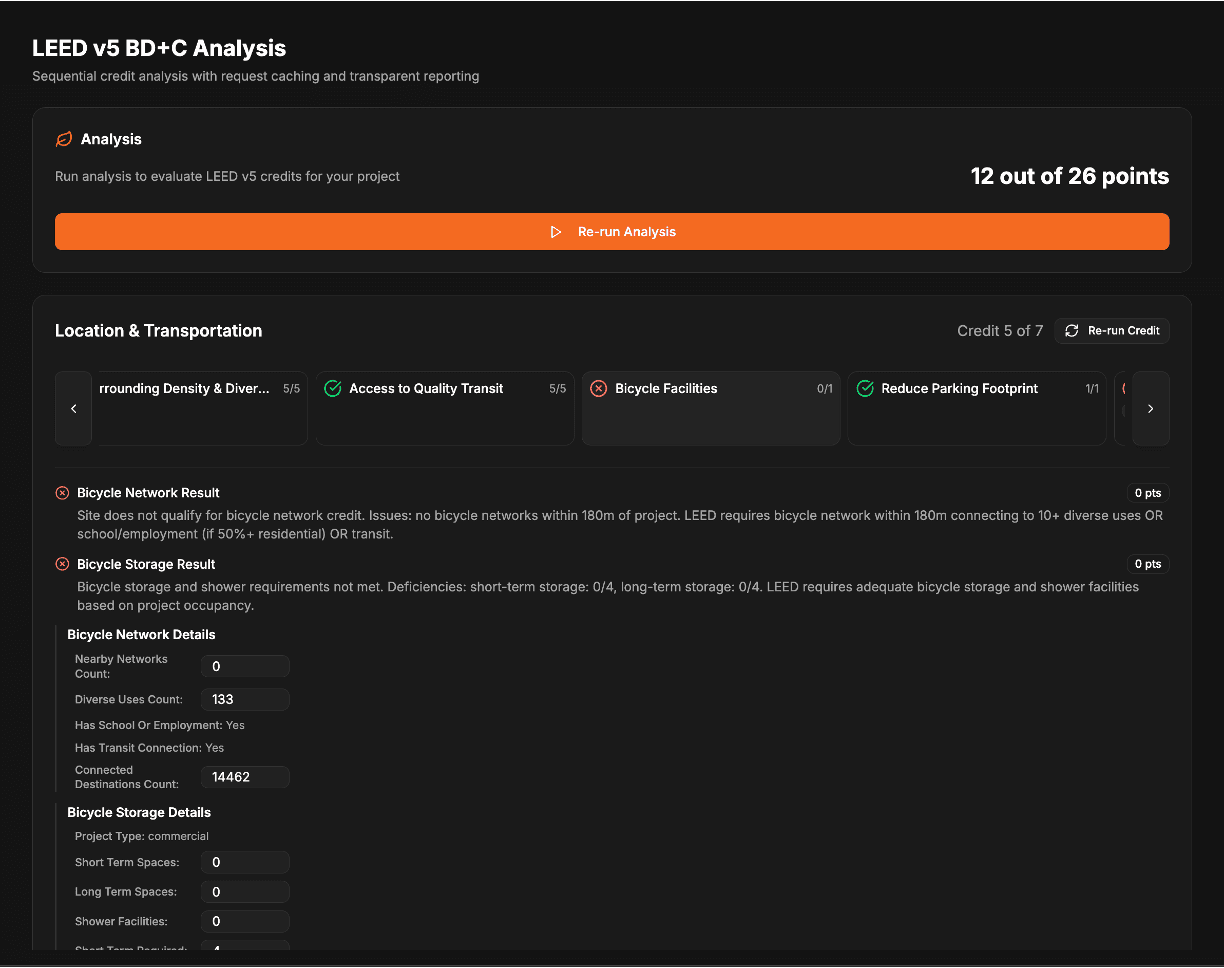The height and width of the screenshot is (968, 1224).
Task: Click green checkmark on Reduce Parking Footprint
Action: [865, 389]
